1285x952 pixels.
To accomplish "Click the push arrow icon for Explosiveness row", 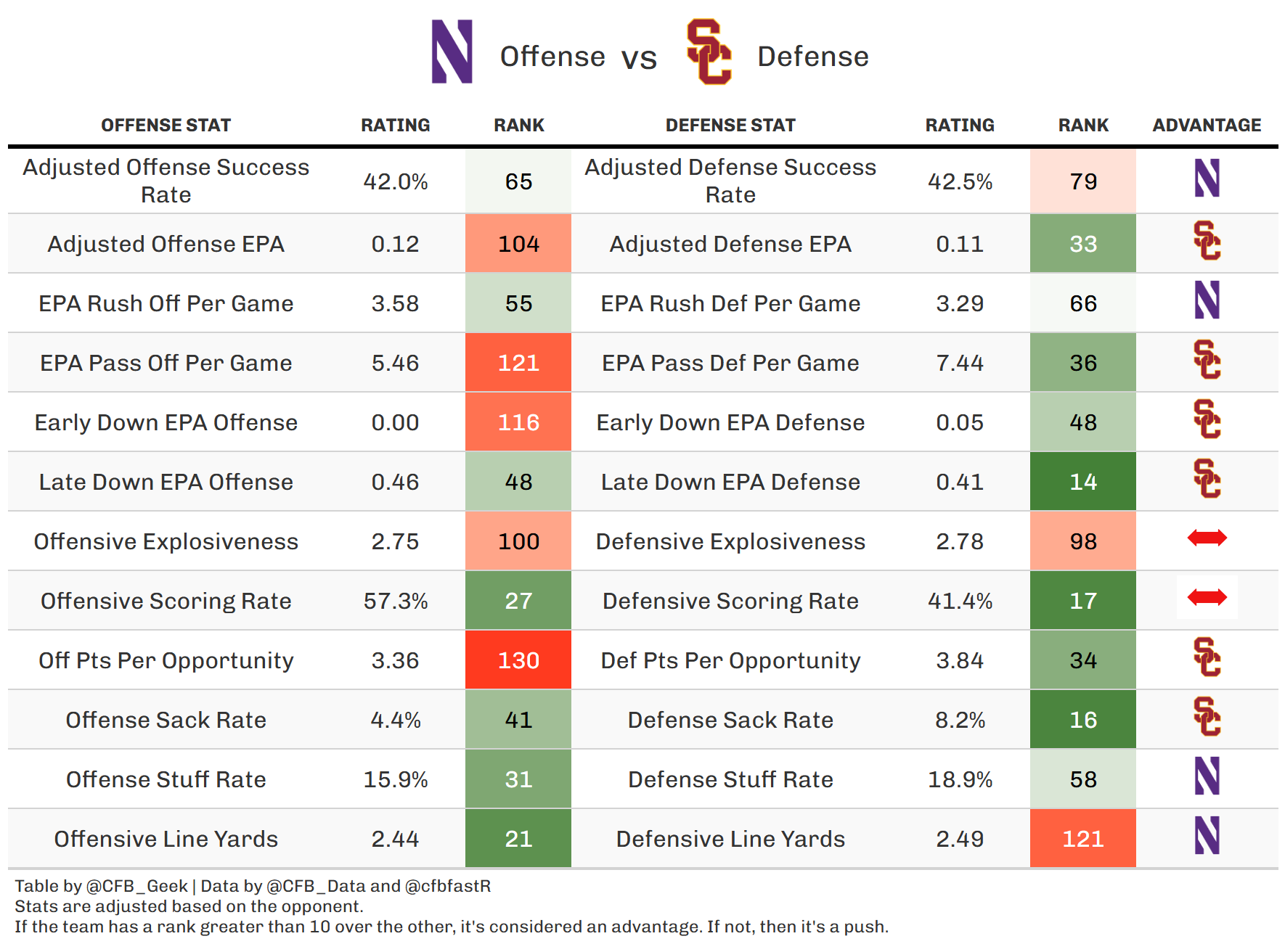I will point(1207,538).
